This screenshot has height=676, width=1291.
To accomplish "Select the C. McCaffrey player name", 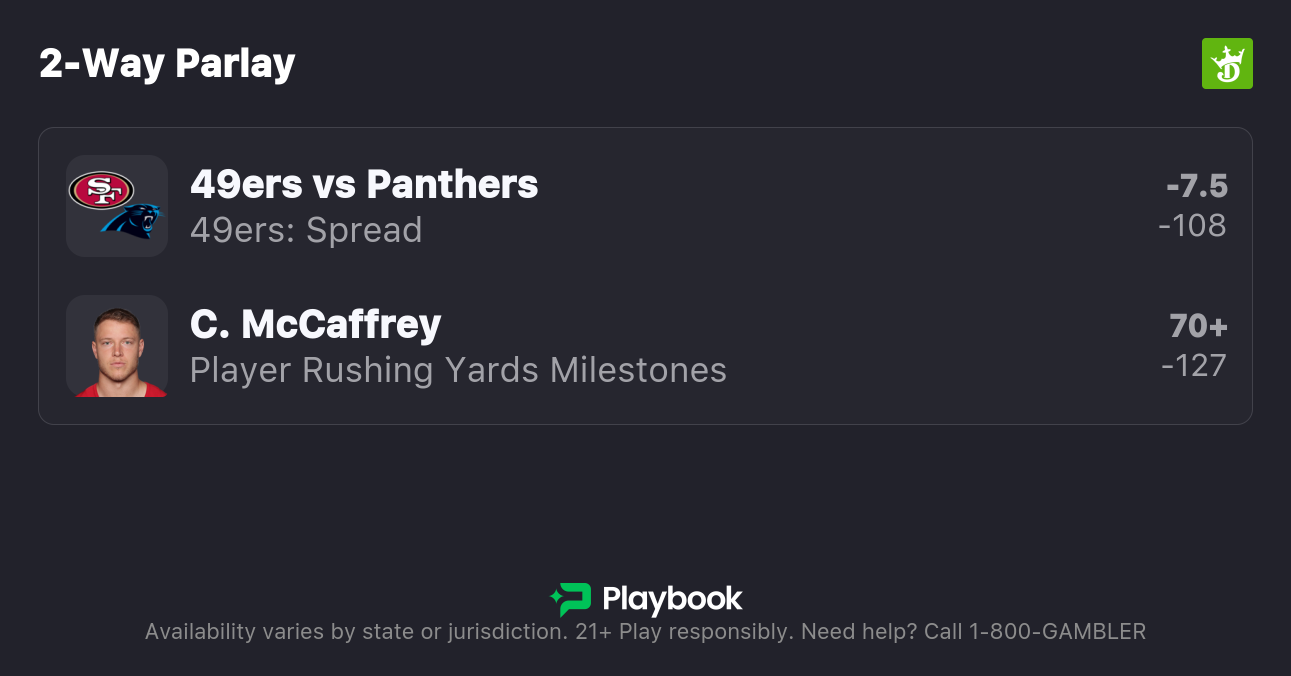I will click(315, 325).
